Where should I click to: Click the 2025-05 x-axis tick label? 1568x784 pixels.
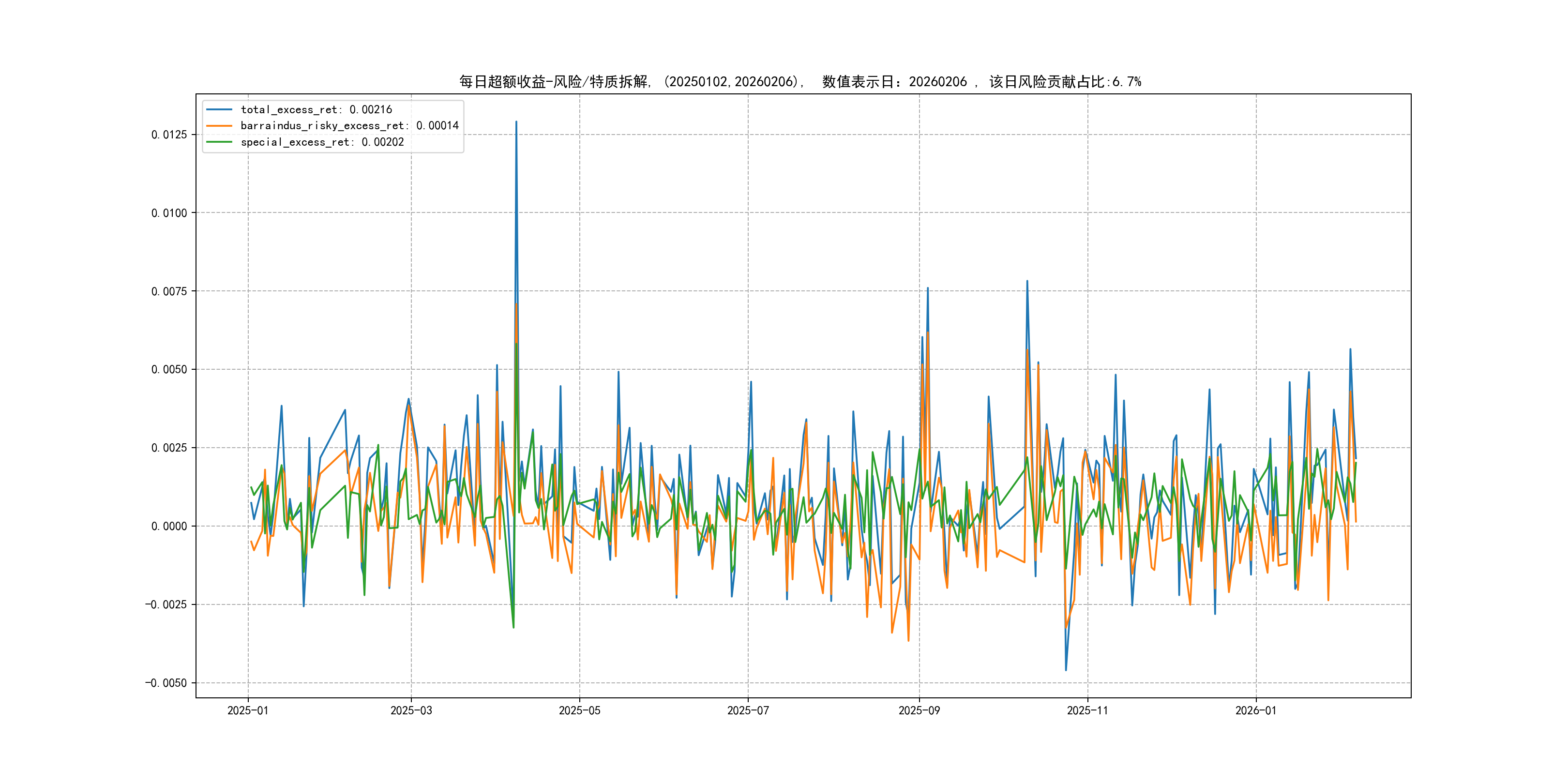[579, 710]
